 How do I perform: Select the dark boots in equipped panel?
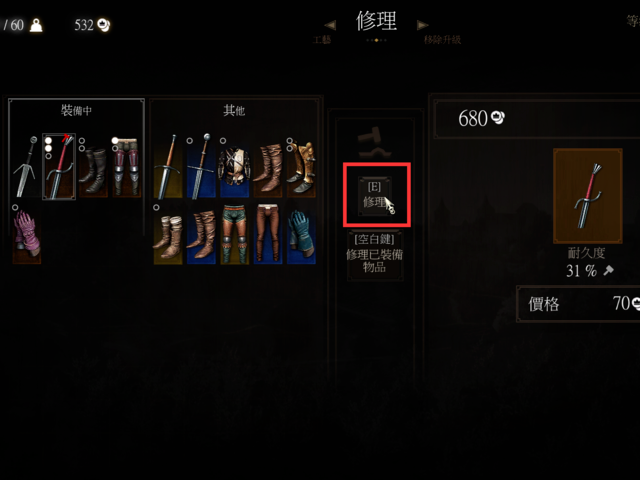93,167
